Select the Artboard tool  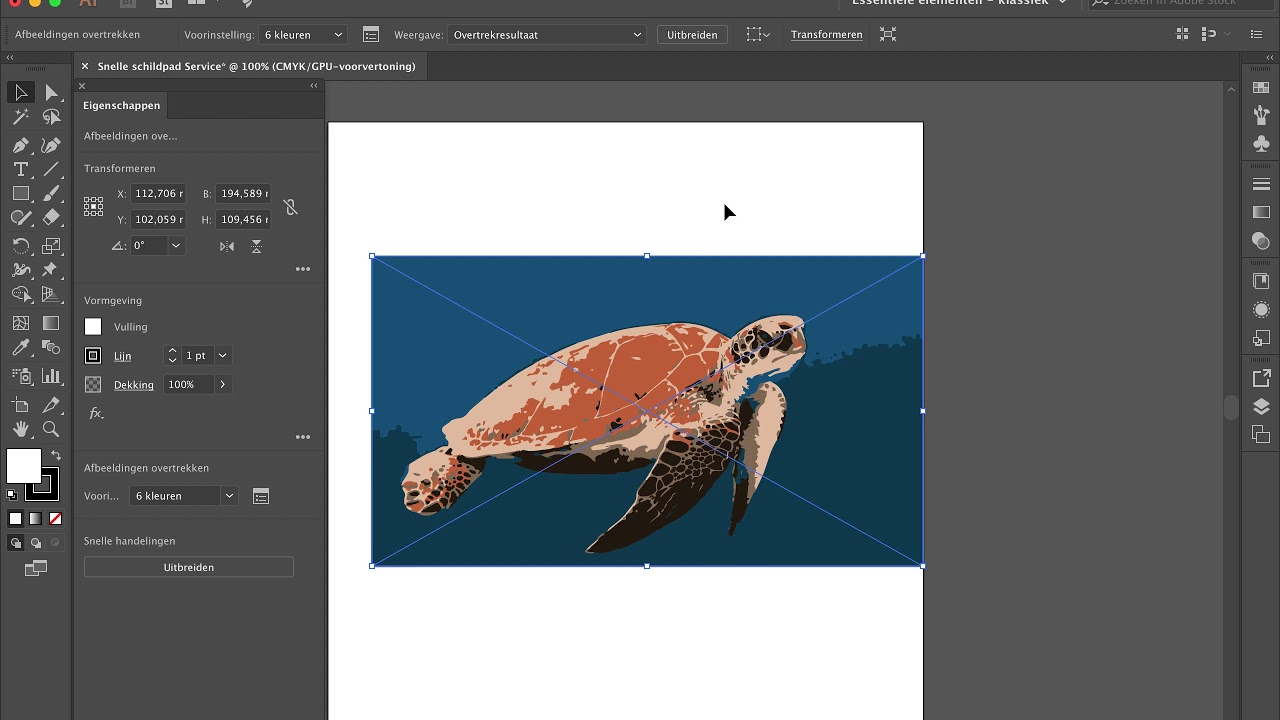coord(21,405)
